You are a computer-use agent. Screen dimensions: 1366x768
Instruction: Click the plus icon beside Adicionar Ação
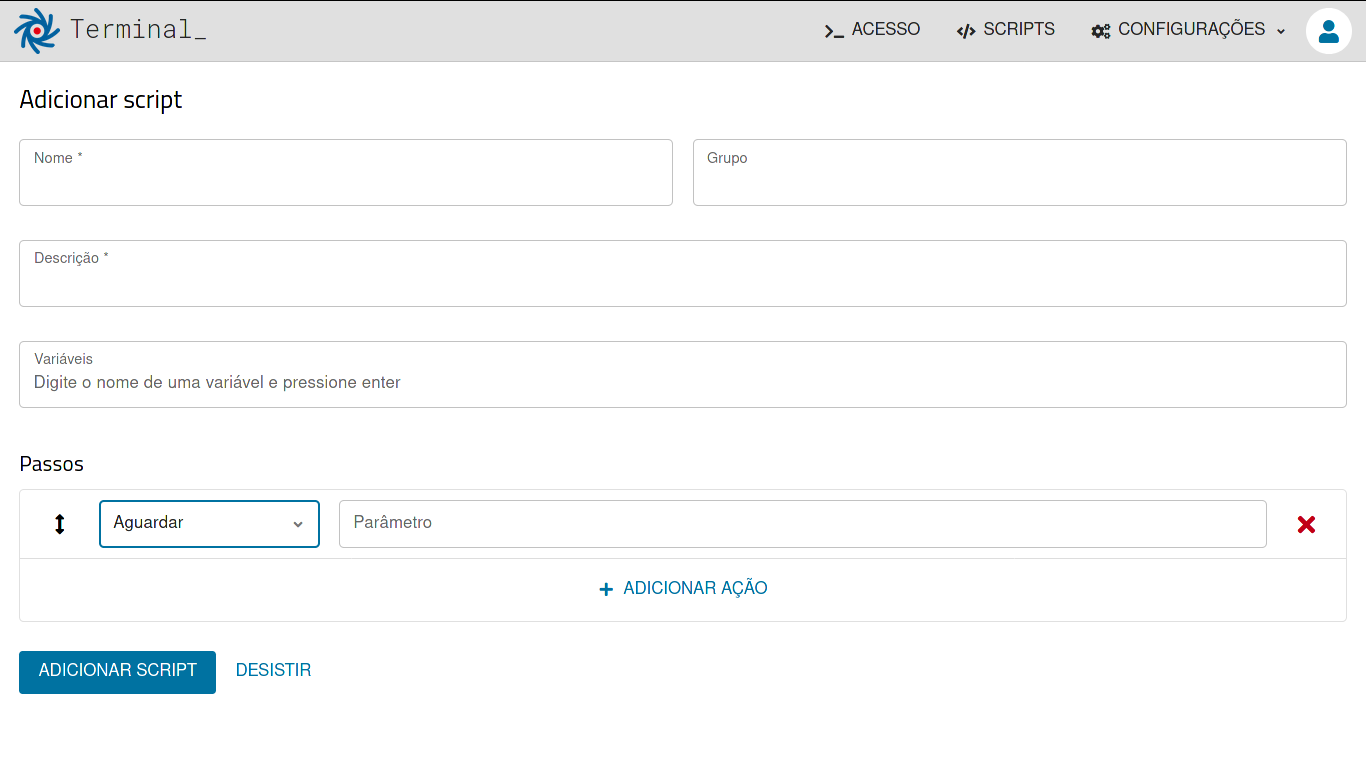[x=605, y=589]
